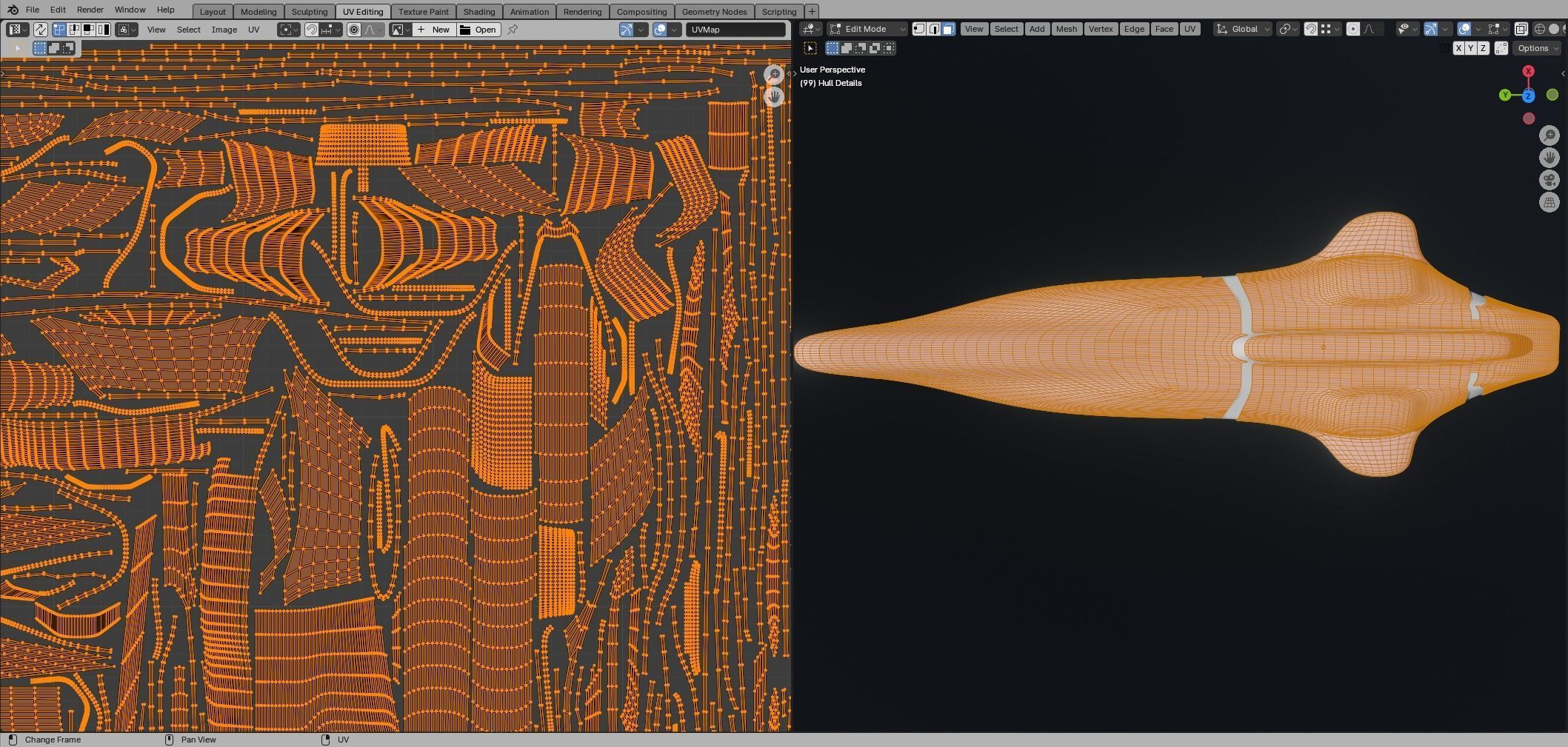Enable X axis mesh mirror
Image resolution: width=1568 pixels, height=747 pixels.
point(1458,48)
